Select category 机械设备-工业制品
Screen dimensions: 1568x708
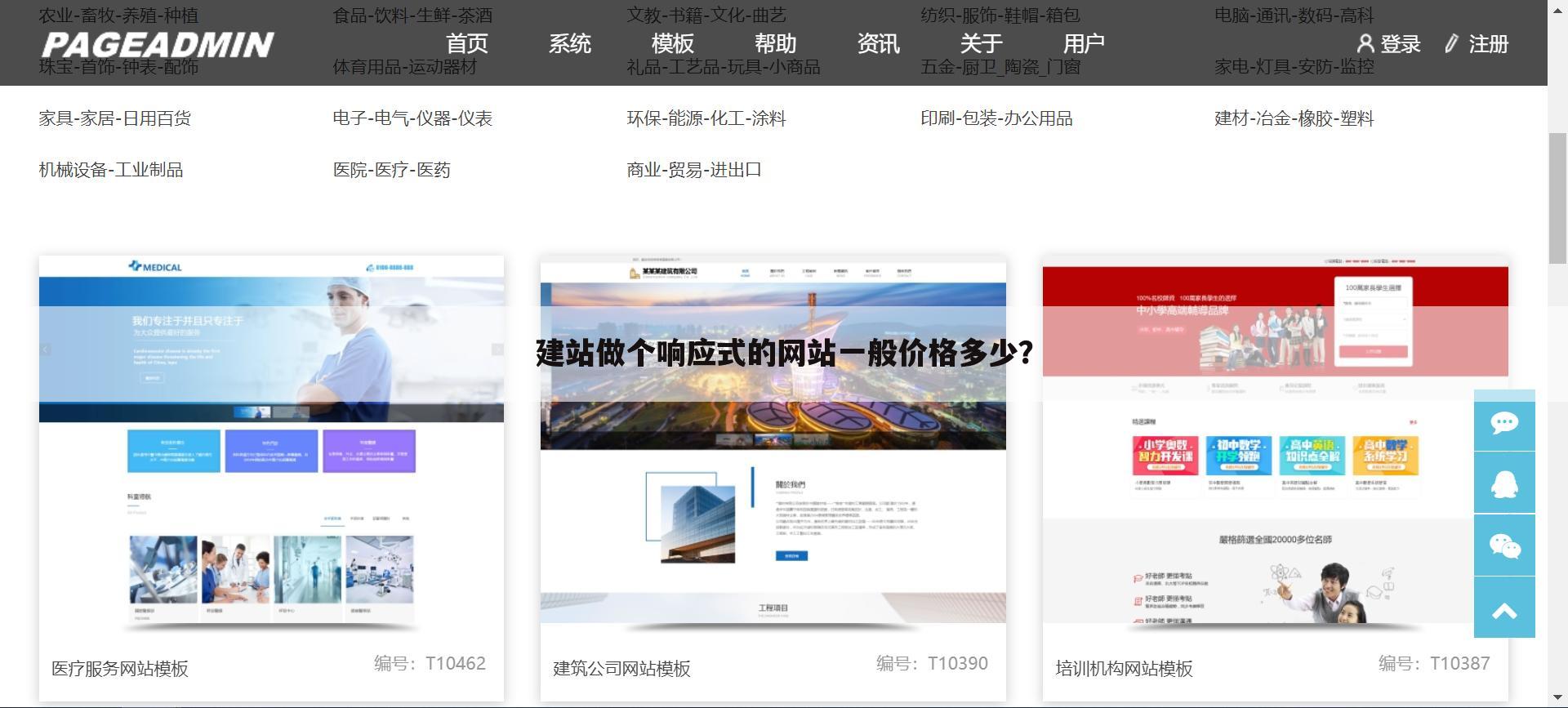click(x=111, y=170)
